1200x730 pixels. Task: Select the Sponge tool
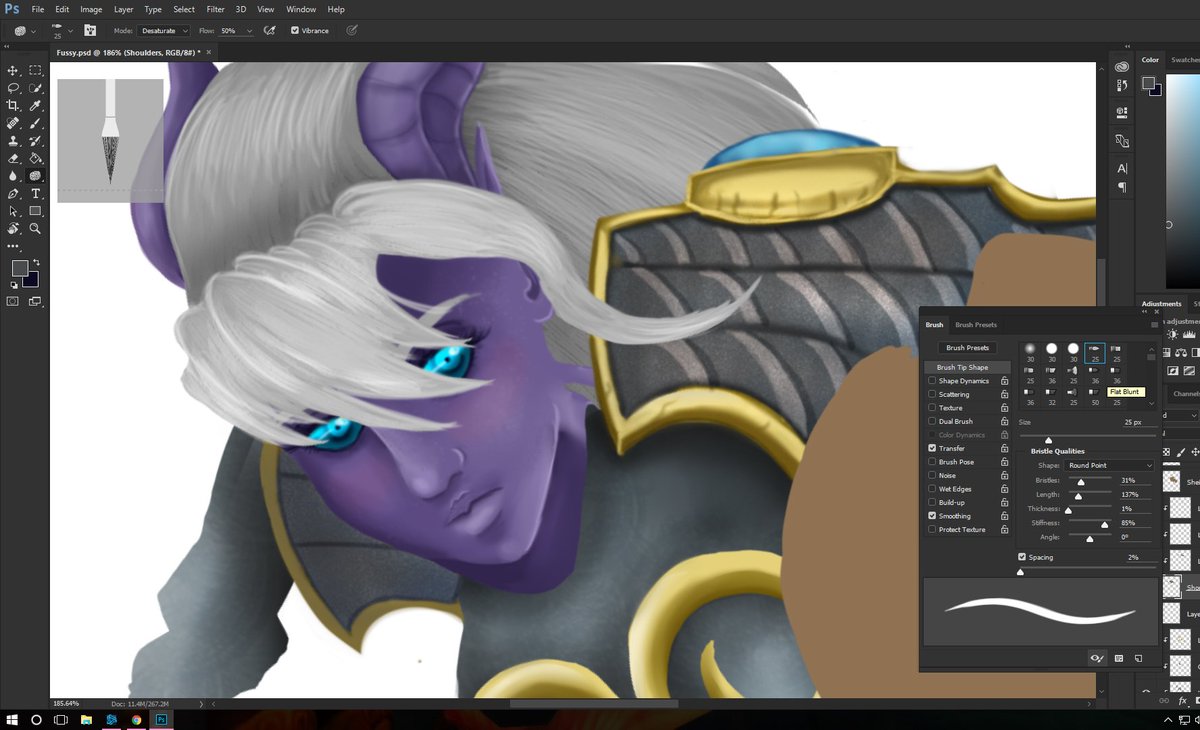tap(35, 175)
